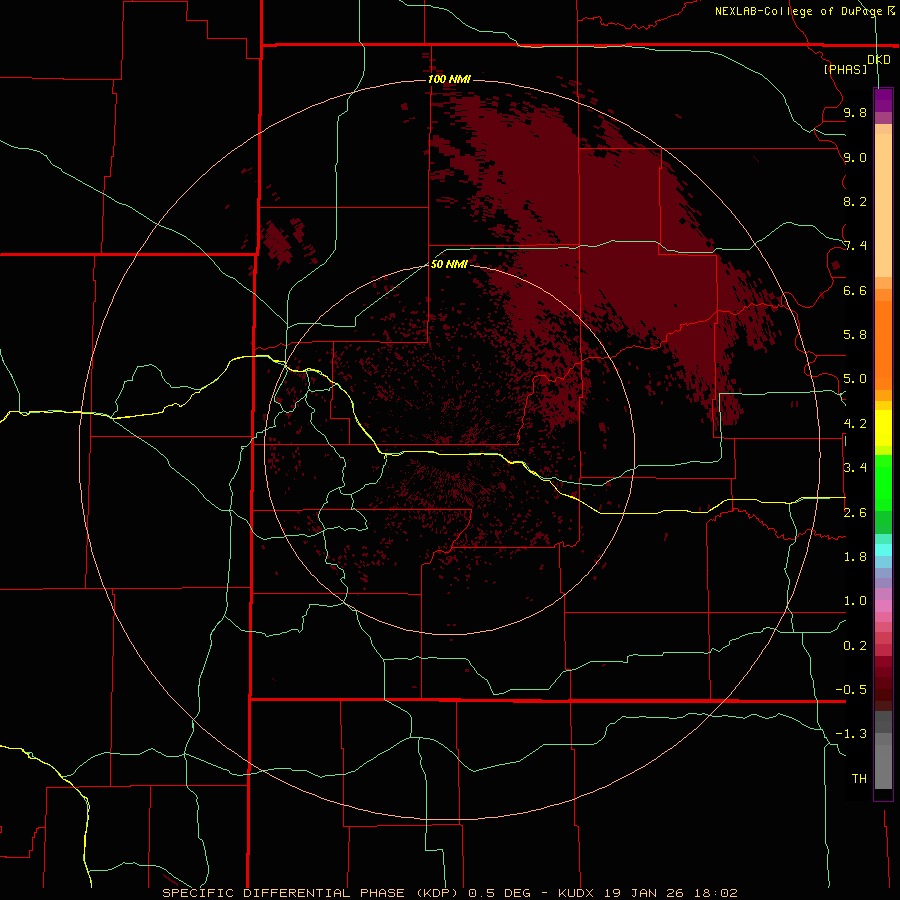Click the purple top segment of color bar
900x900 pixels.
click(883, 100)
